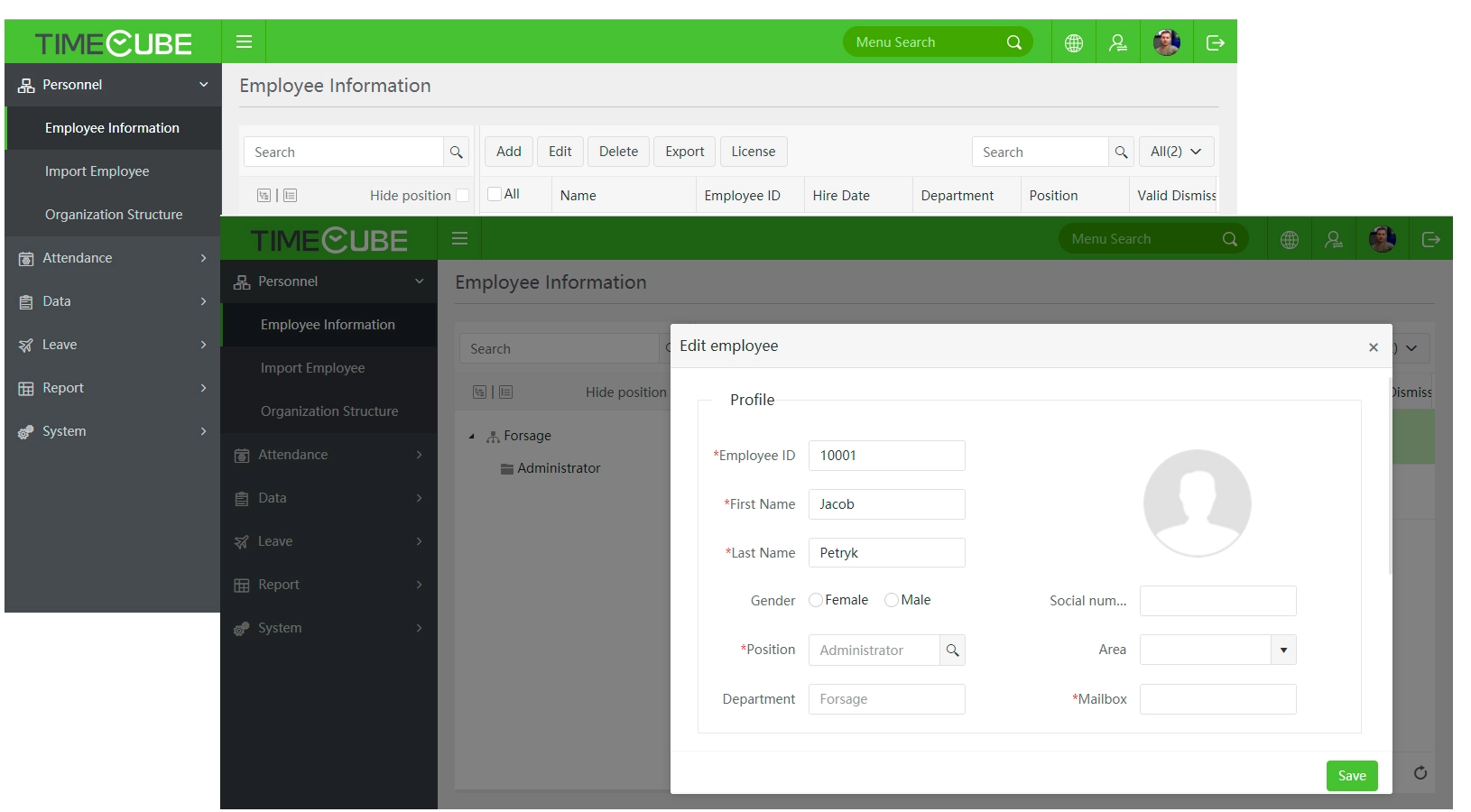Screen dimensions: 1471x812
Task: Open the user avatar photo in top header
Action: 1167,42
